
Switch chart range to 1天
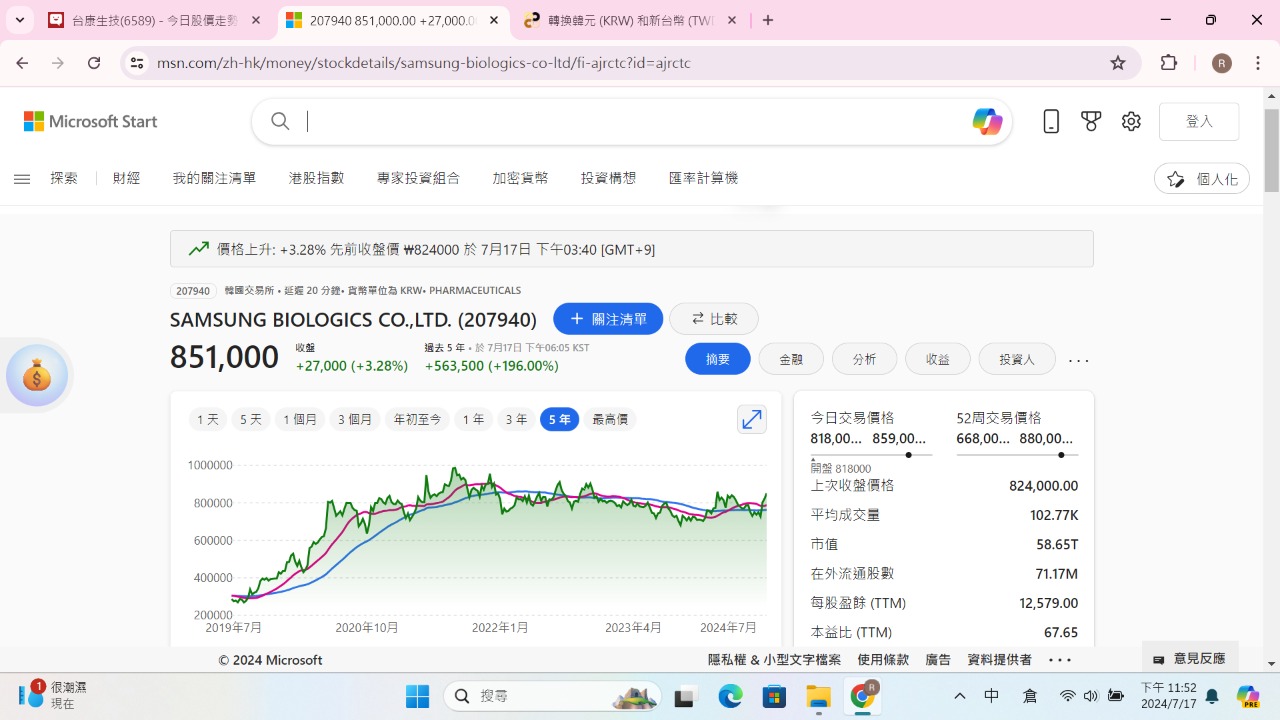tap(207, 419)
